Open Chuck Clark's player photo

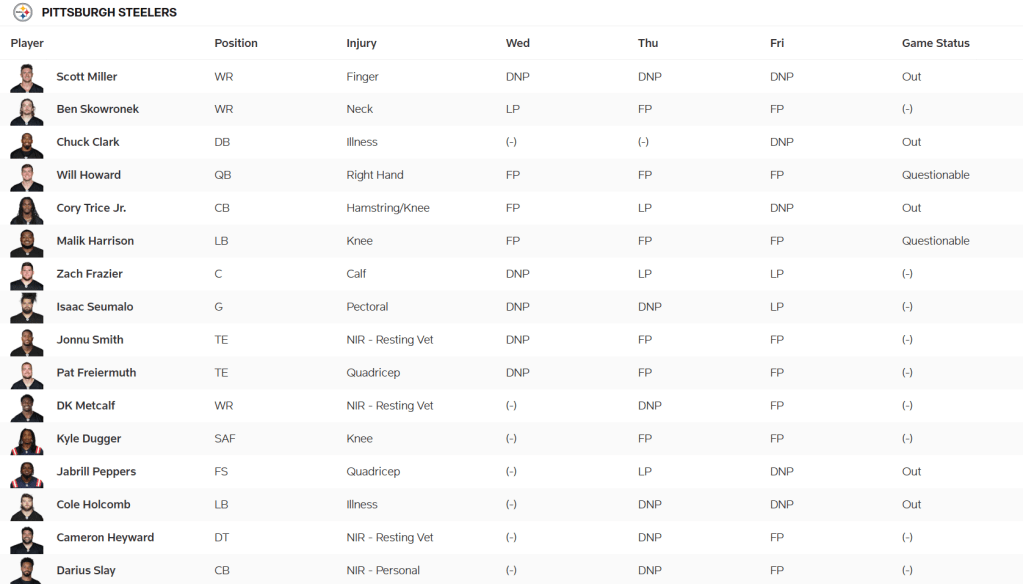coord(27,144)
